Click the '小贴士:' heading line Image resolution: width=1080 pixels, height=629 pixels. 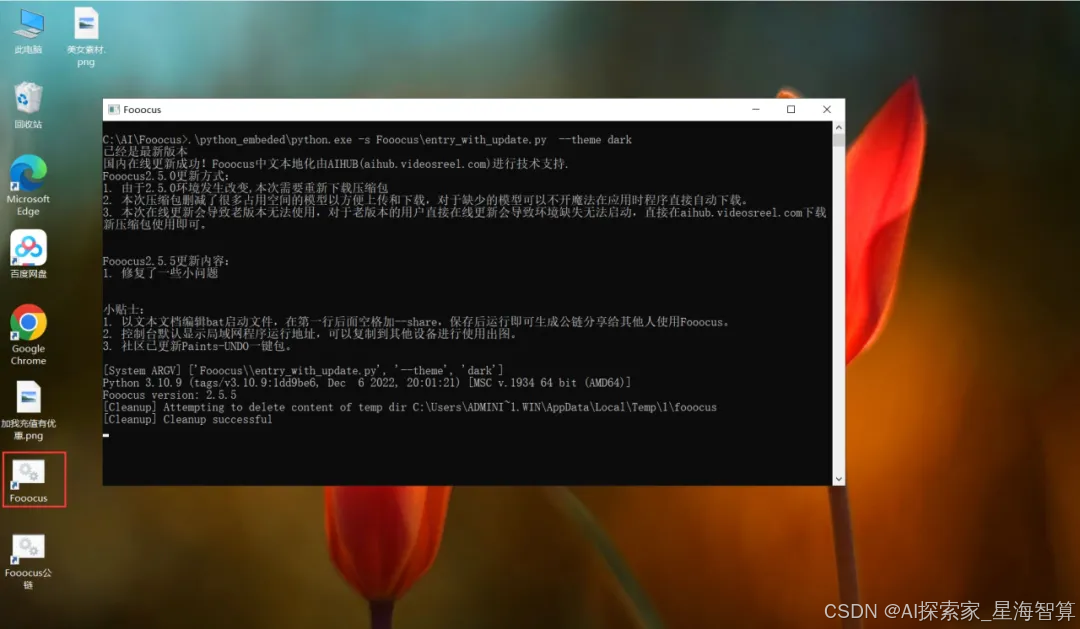click(123, 309)
